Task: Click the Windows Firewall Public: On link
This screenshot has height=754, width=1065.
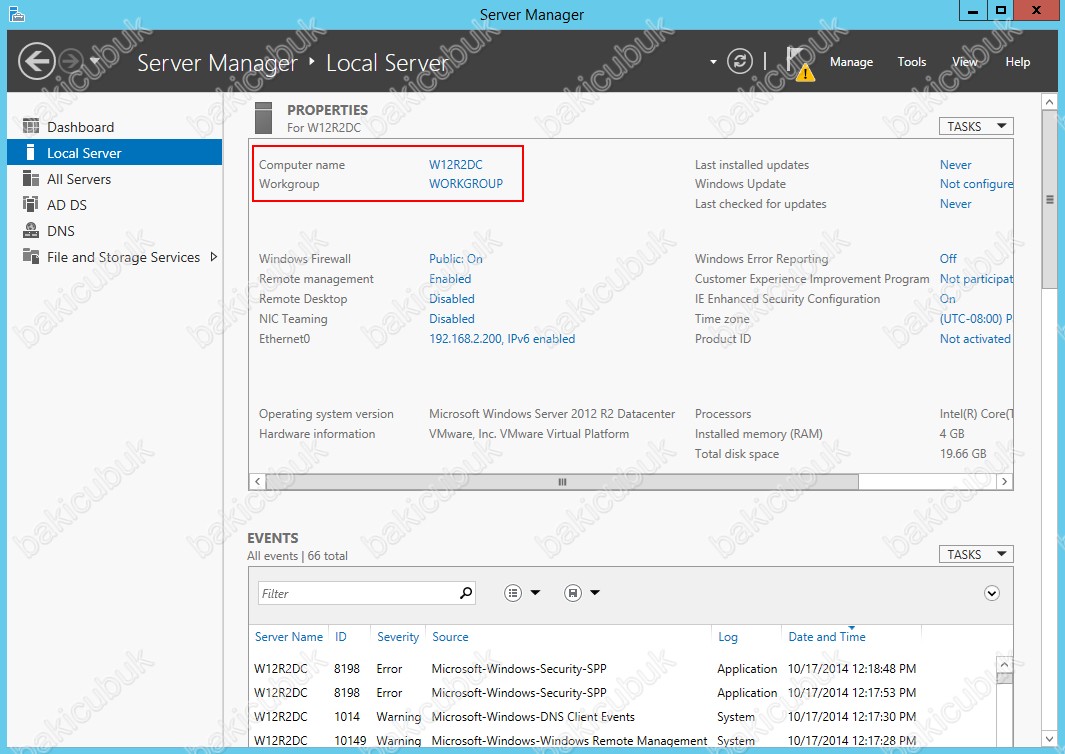Action: (456, 259)
